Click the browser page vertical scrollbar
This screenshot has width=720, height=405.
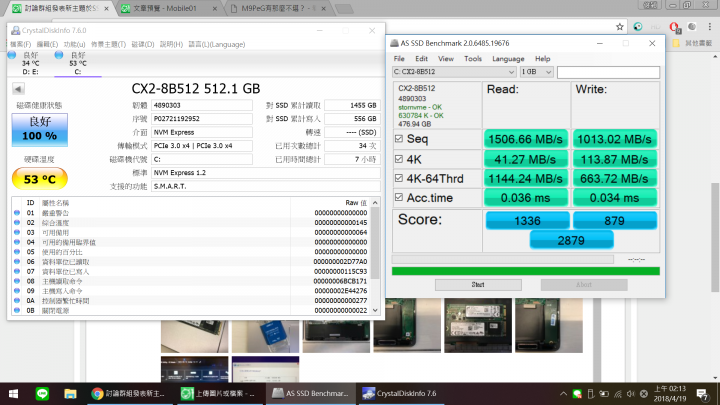(x=715, y=236)
